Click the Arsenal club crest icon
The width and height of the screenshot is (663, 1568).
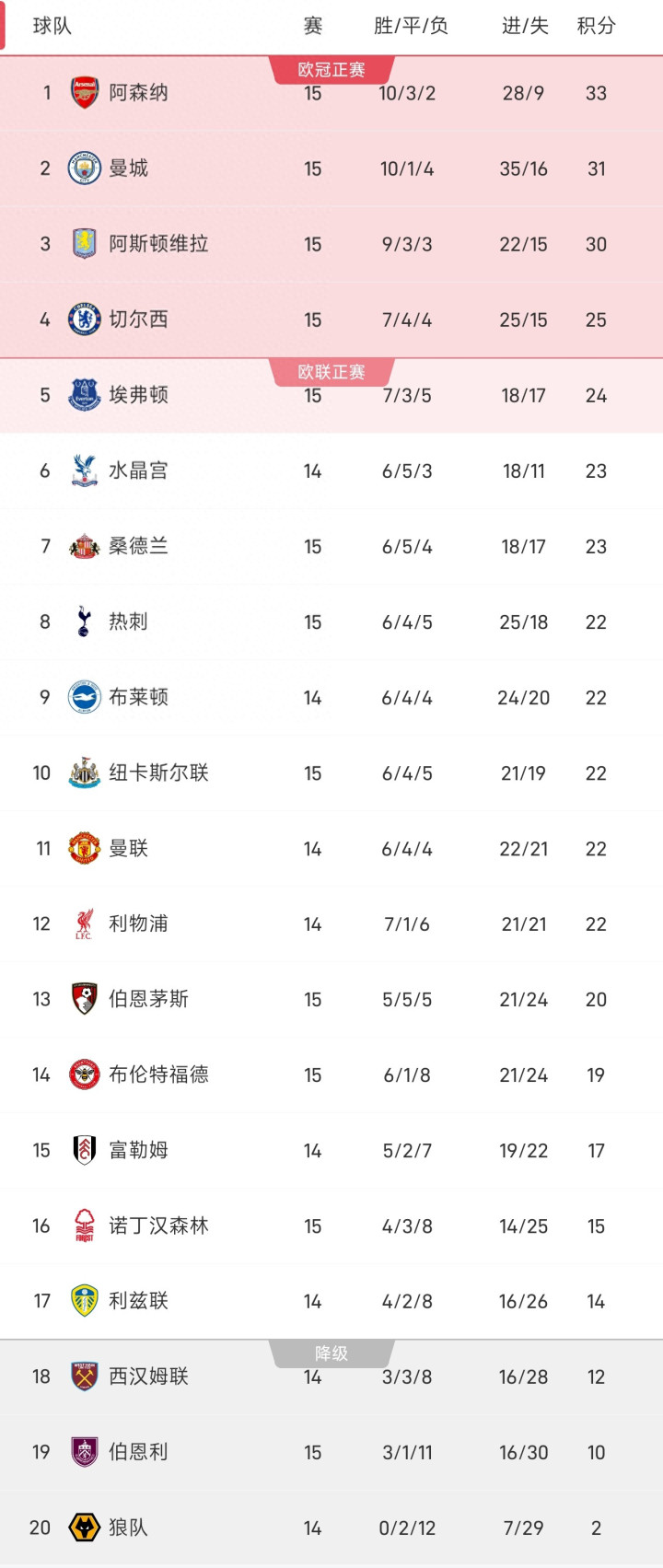[x=85, y=93]
